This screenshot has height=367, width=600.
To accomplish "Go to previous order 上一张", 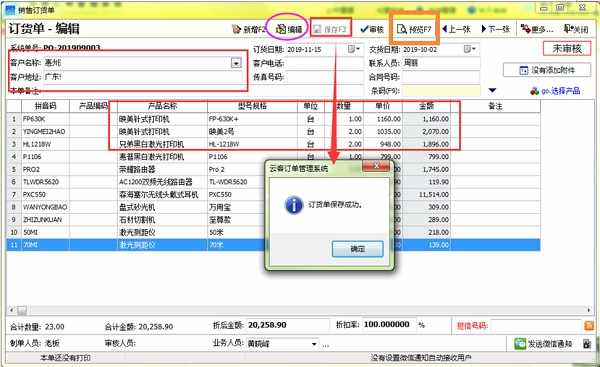I will click(456, 29).
